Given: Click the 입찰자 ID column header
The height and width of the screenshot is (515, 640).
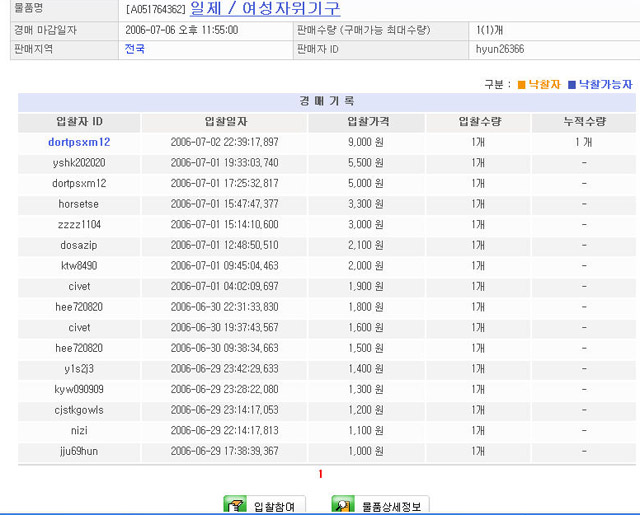Looking at the screenshot, I should 79,122.
